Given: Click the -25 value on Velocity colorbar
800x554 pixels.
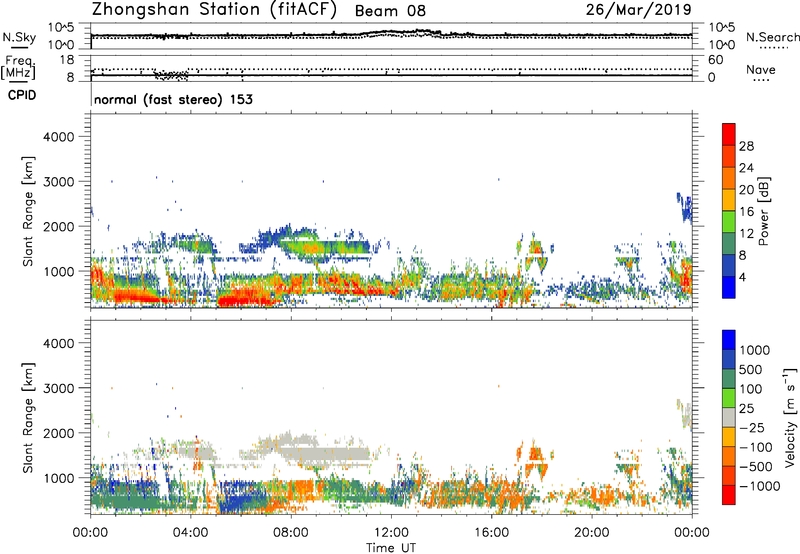Looking at the screenshot, I should (x=753, y=427).
